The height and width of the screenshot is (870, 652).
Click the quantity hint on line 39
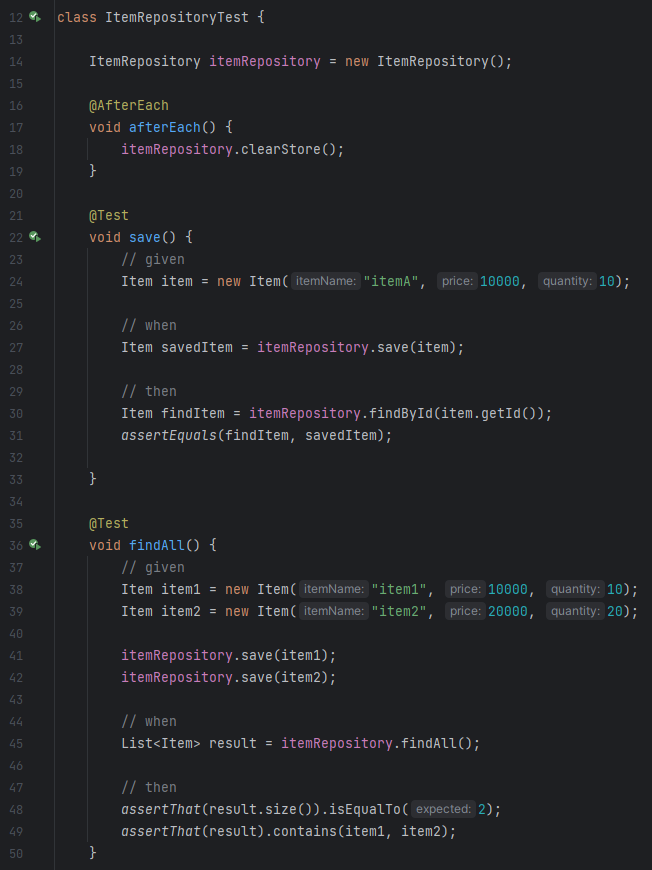tap(575, 611)
